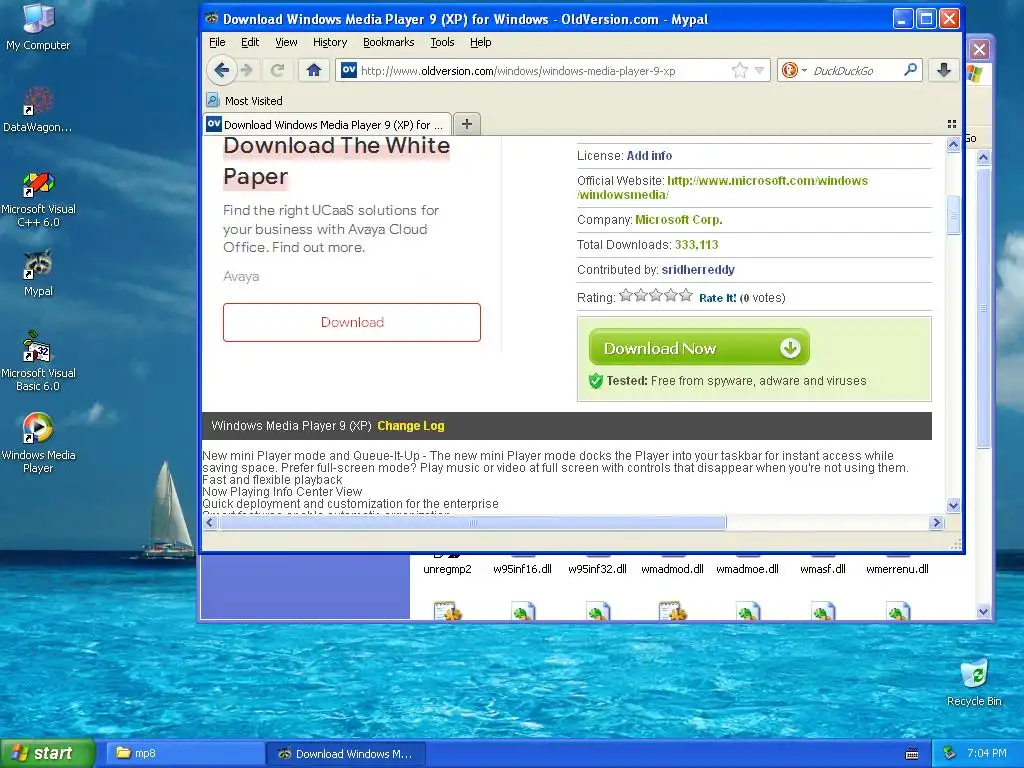Viewport: 1024px width, 768px height.
Task: Open the bookmark star dropdown arrow
Action: tap(759, 71)
